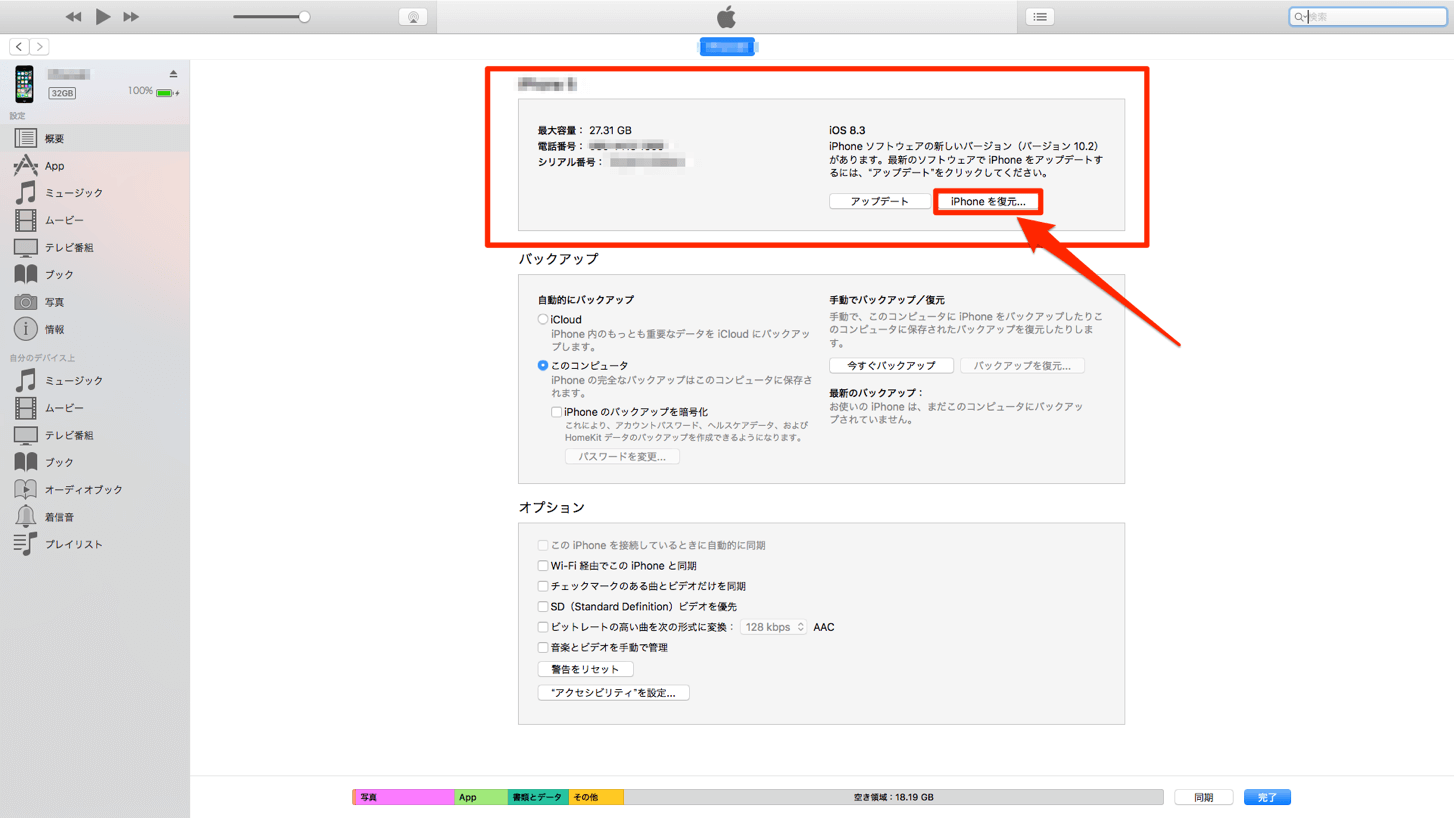The height and width of the screenshot is (818, 1454).
Task: Eject the iPhone using eject icon
Action: point(173,74)
